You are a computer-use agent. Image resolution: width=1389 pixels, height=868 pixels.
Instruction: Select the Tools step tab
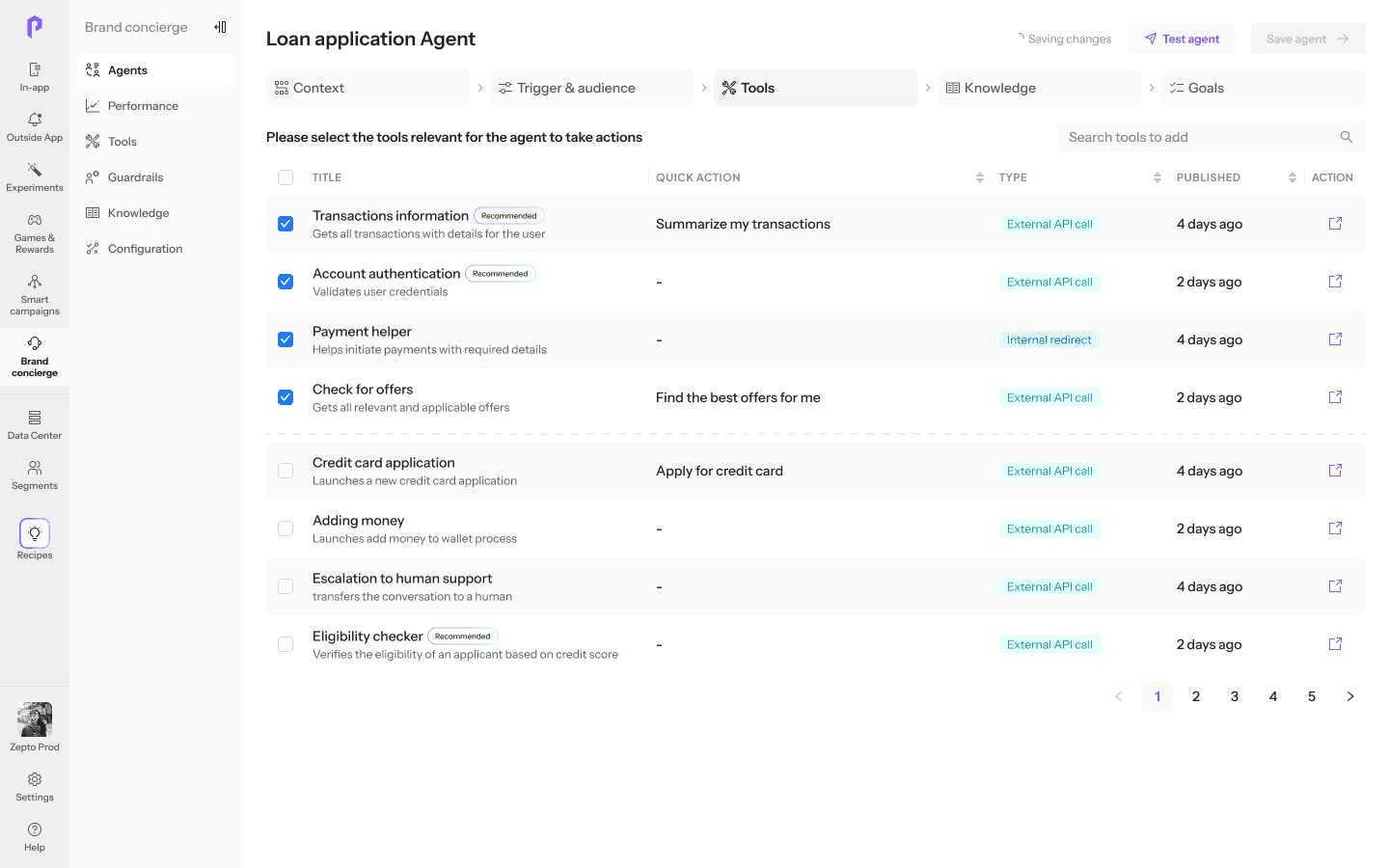[816, 88]
